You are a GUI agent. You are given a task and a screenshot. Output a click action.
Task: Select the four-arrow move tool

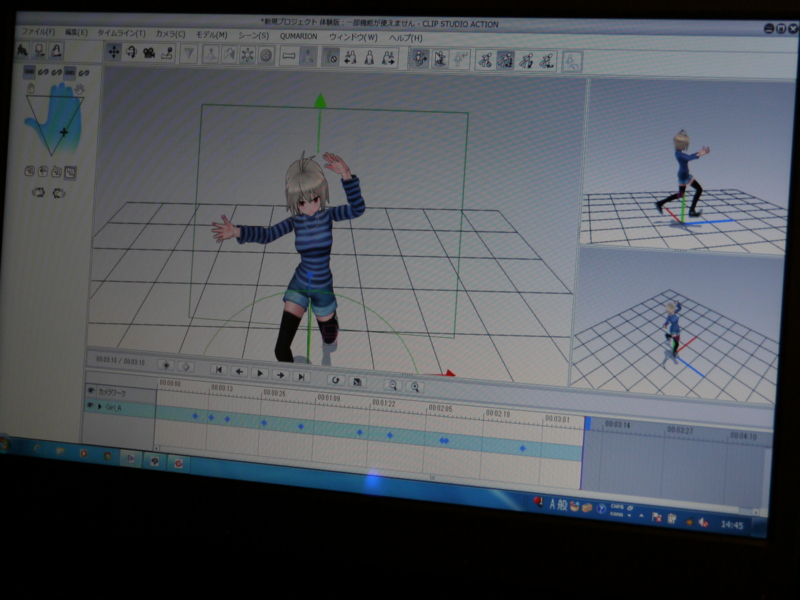point(114,52)
